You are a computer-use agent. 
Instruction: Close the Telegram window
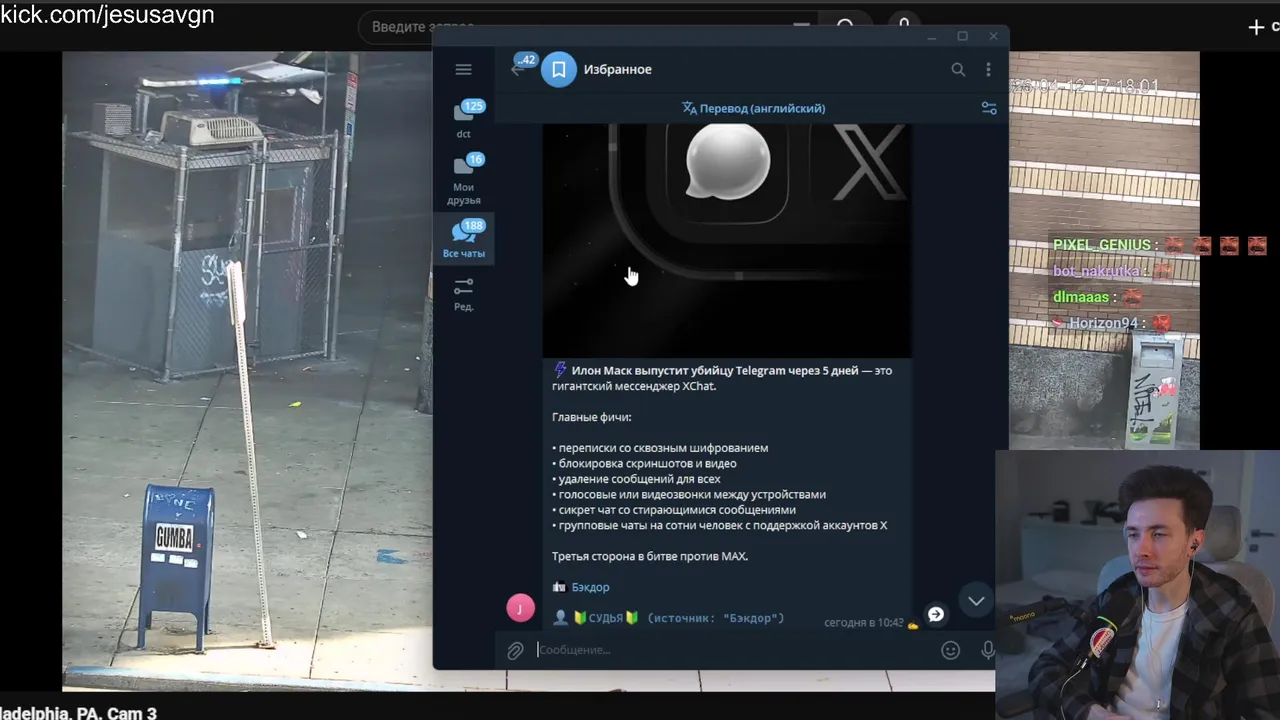click(x=993, y=36)
